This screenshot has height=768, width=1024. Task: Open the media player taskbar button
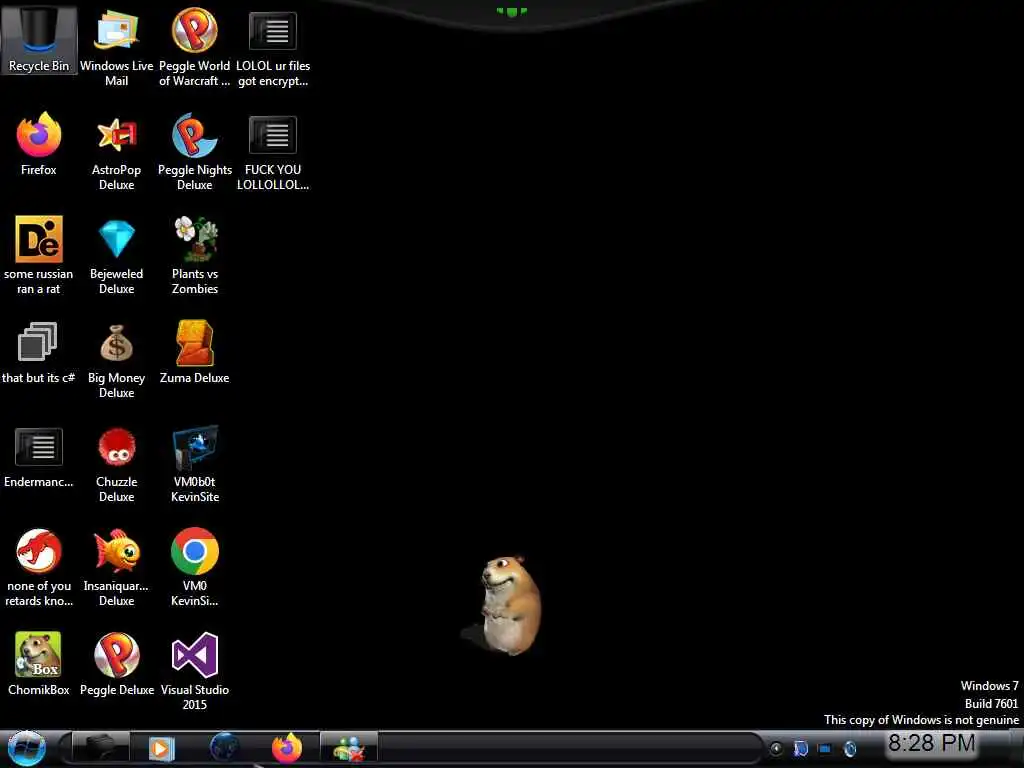point(161,748)
